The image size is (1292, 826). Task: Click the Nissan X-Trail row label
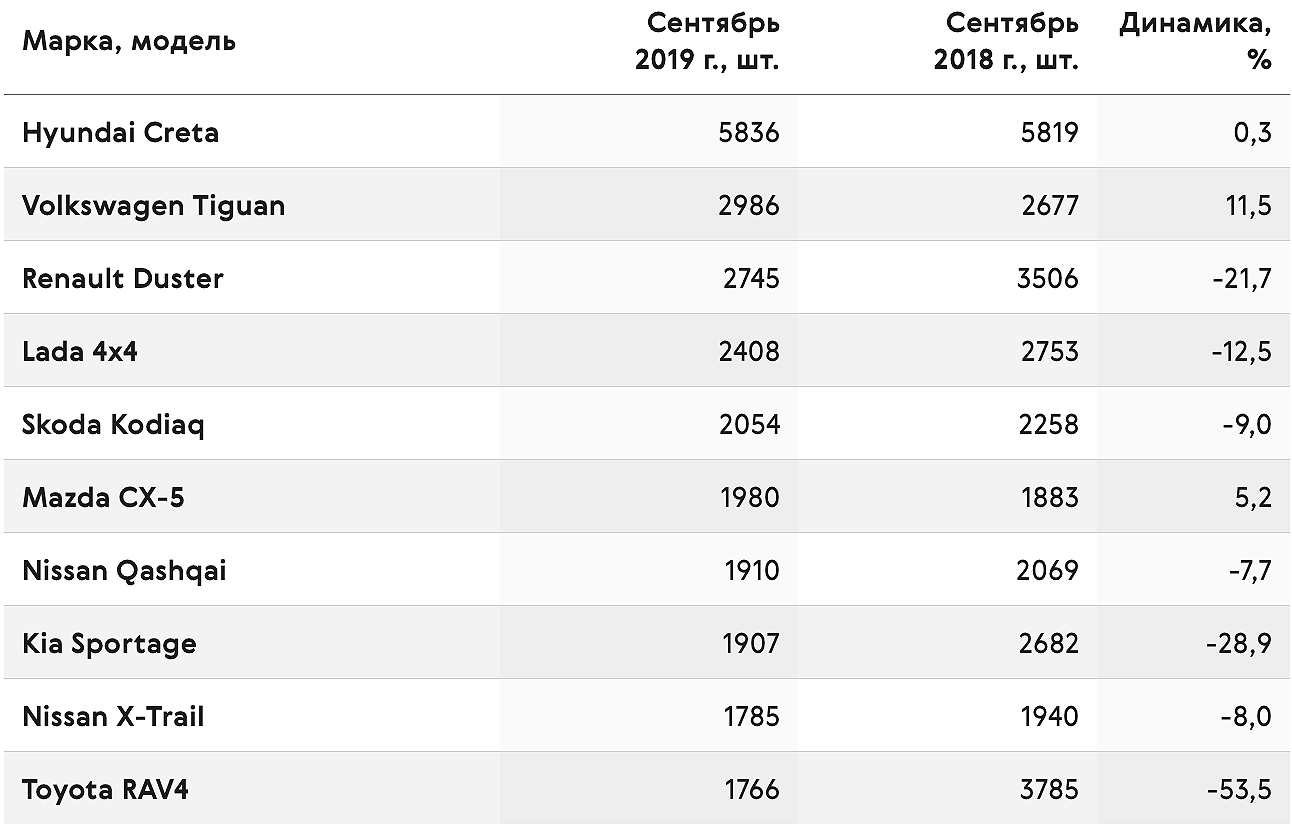pos(113,716)
